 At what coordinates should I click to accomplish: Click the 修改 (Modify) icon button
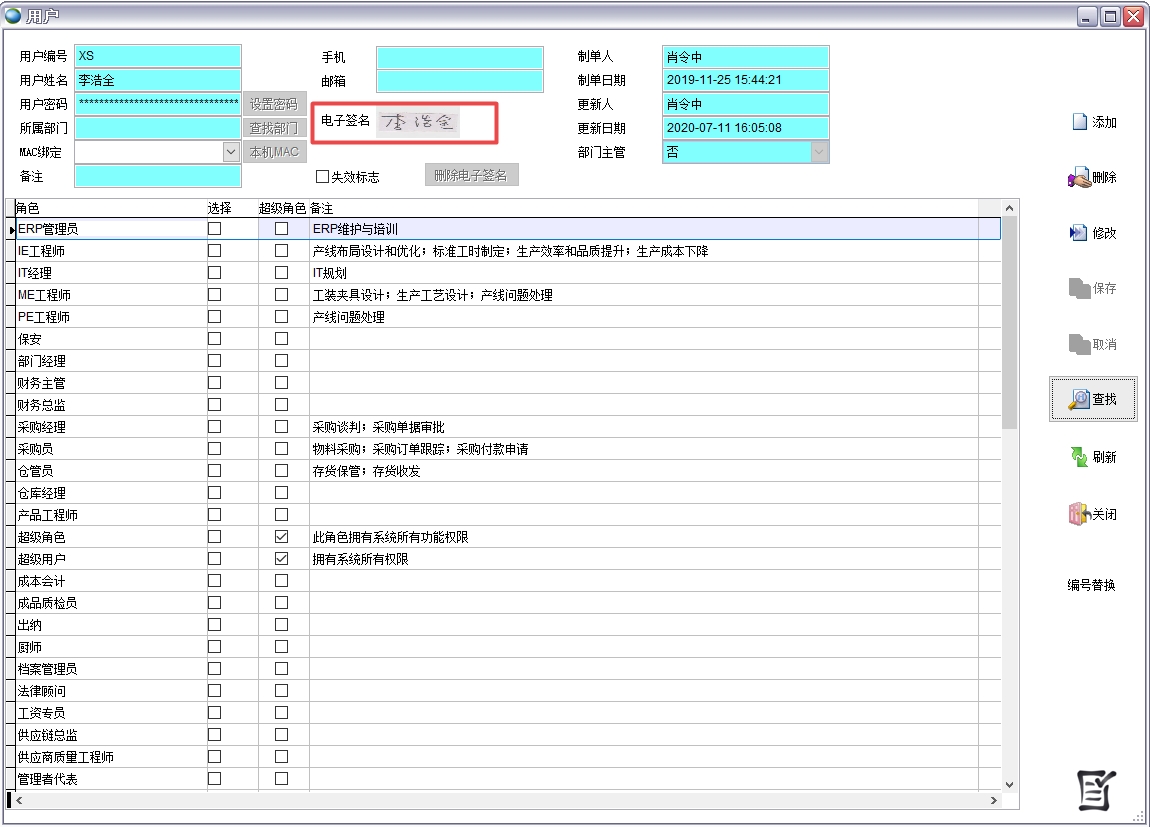[x=1079, y=233]
